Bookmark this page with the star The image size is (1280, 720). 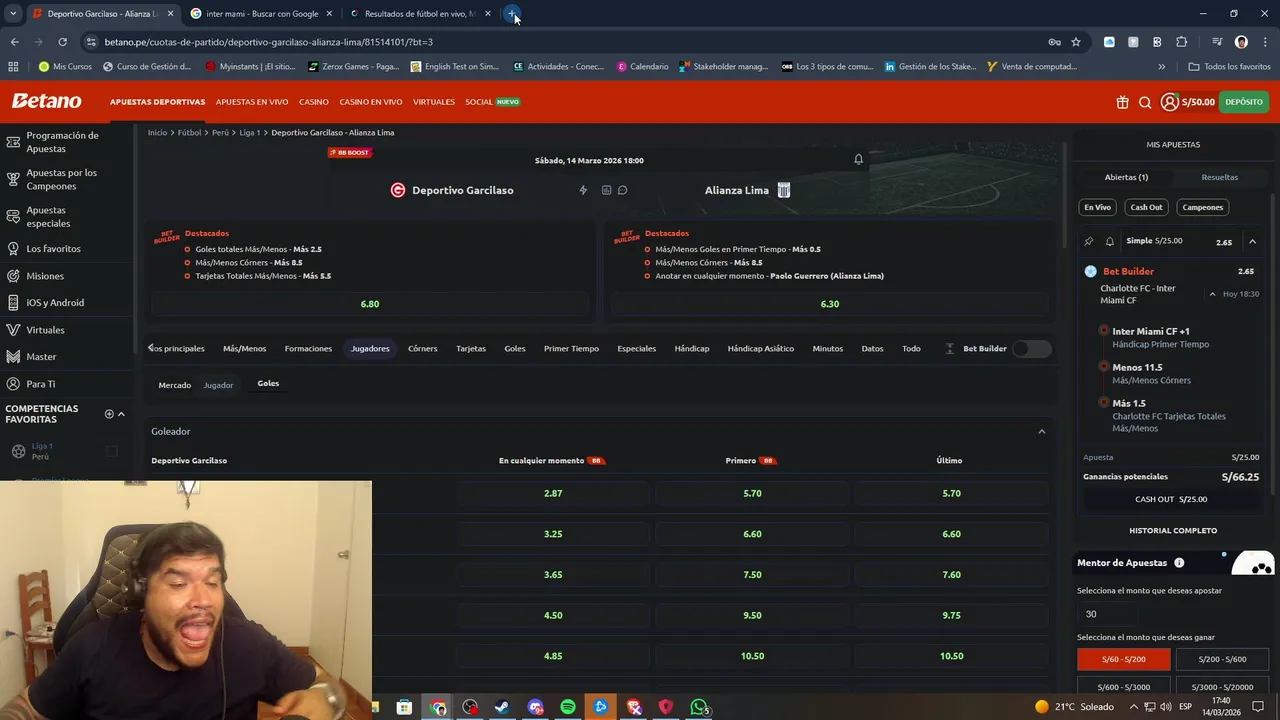click(1076, 42)
